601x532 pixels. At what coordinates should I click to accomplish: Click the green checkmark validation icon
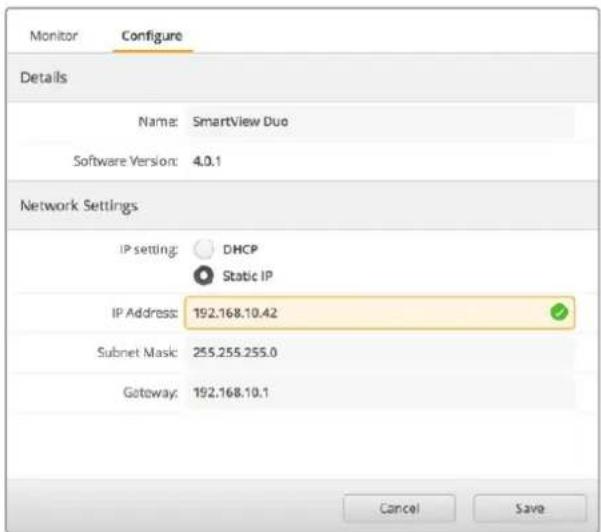point(559,312)
